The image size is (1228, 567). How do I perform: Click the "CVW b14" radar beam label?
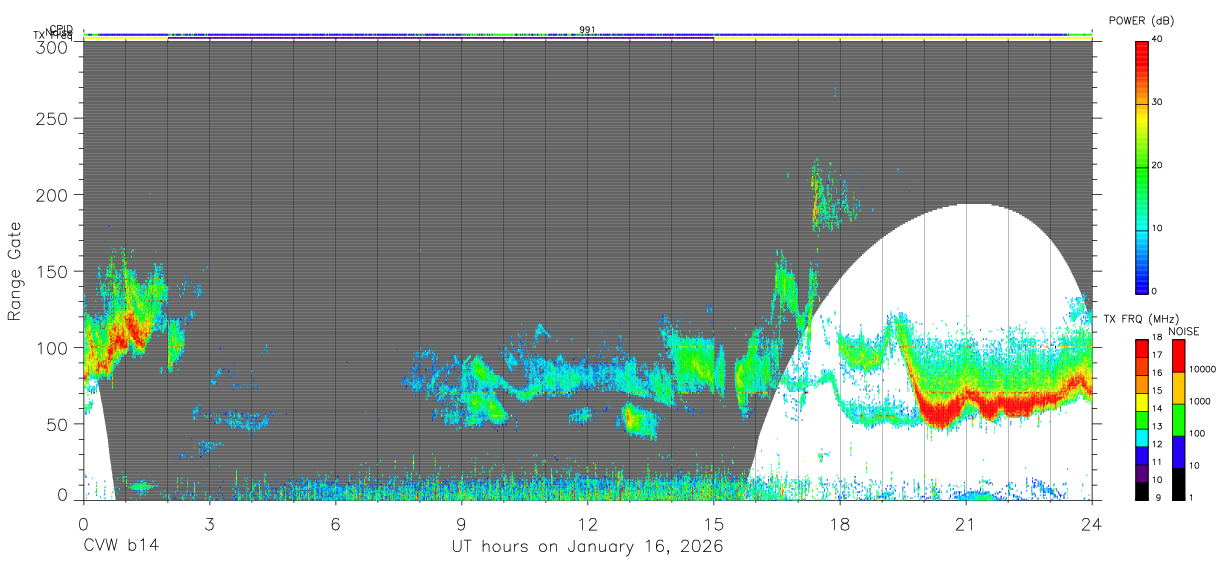click(120, 547)
